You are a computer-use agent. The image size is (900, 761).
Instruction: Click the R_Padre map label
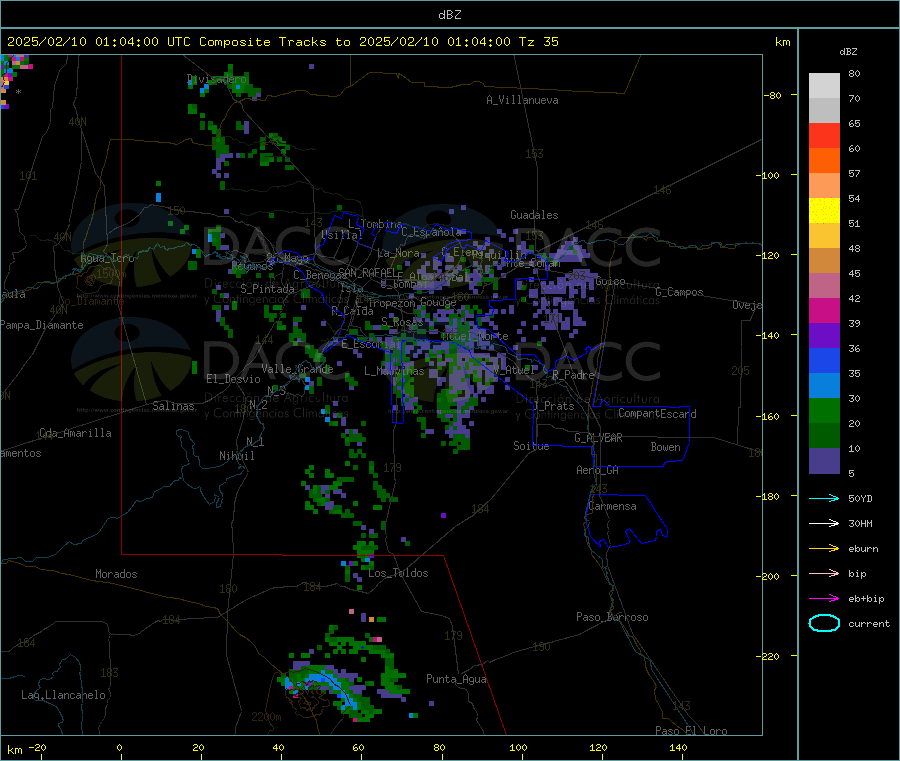pyautogui.click(x=574, y=375)
